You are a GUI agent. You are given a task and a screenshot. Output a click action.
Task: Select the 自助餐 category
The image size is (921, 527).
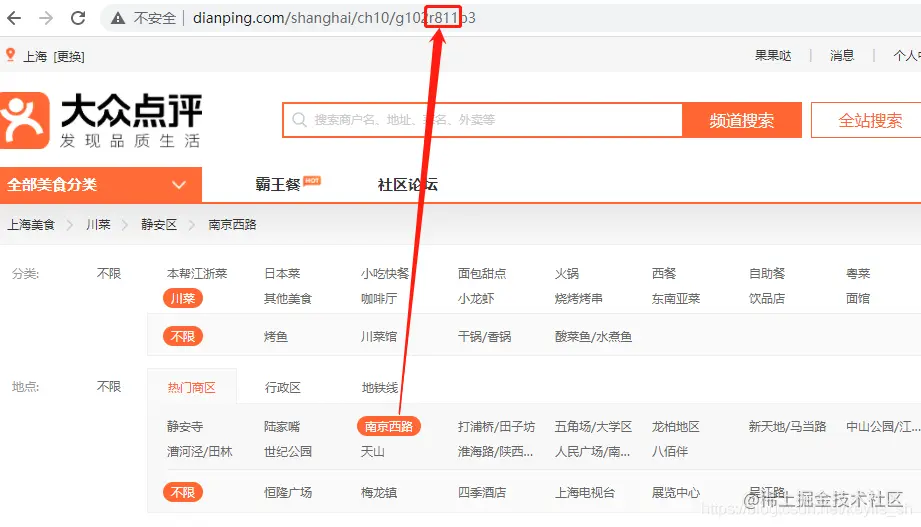click(x=767, y=273)
